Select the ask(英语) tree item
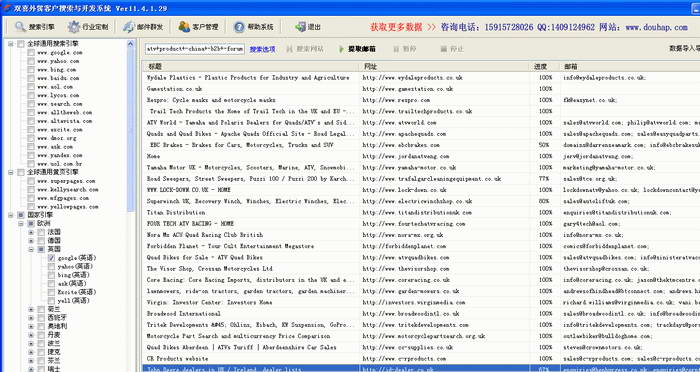Screen dimensions: 700x372 point(71,284)
